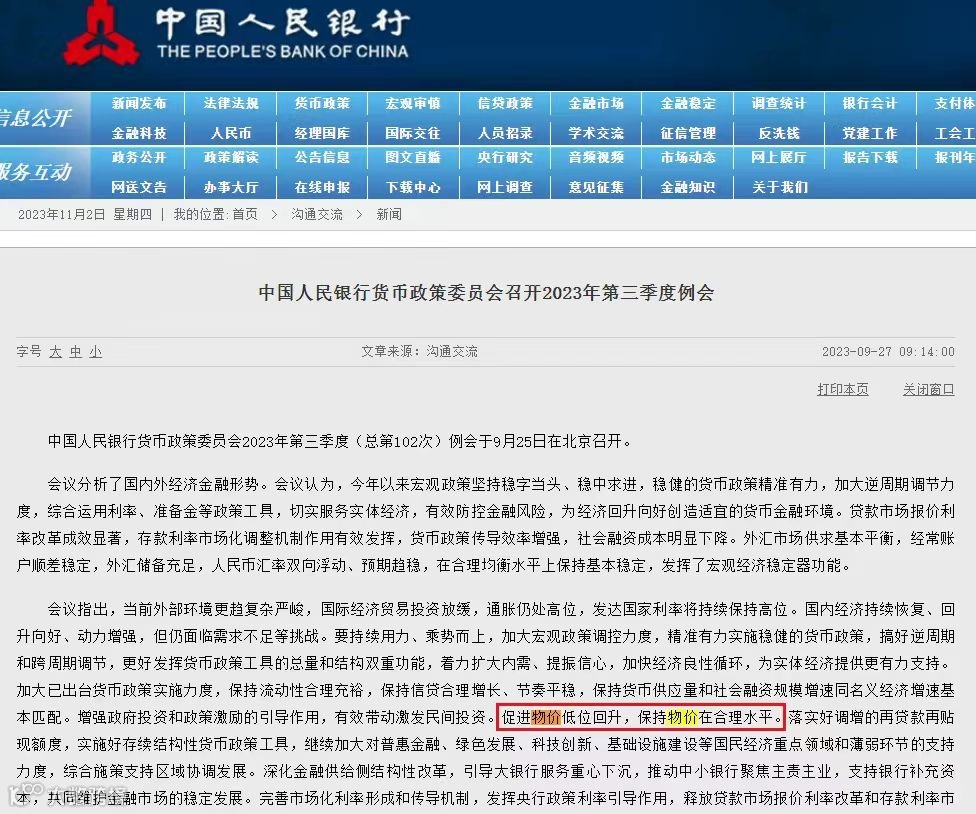Select 央行研究 in the navigation

505,157
